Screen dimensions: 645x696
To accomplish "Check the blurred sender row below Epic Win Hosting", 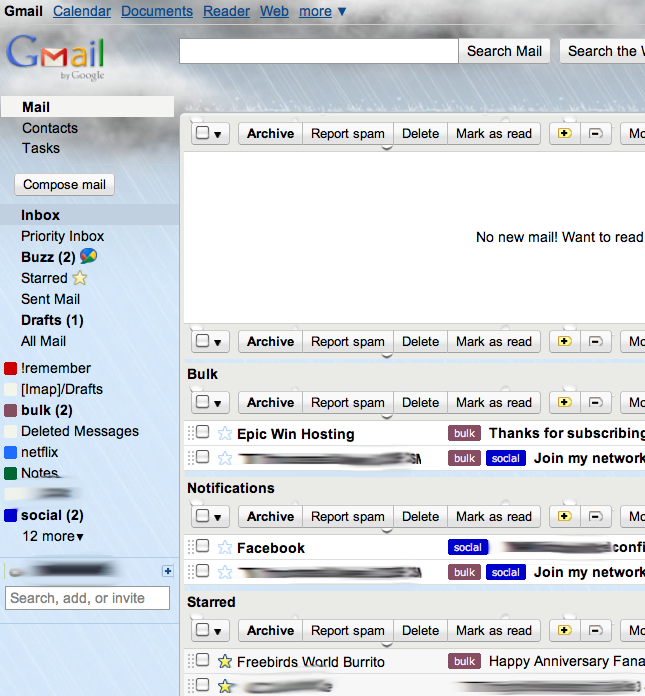I will [203, 457].
